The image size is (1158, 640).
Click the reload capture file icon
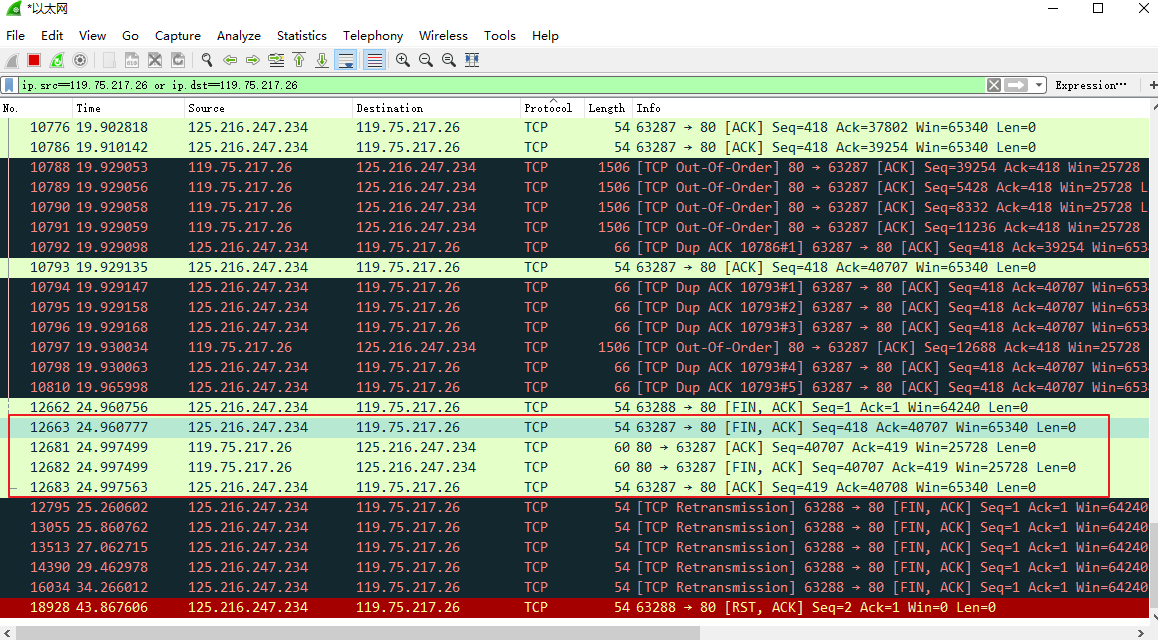[178, 61]
